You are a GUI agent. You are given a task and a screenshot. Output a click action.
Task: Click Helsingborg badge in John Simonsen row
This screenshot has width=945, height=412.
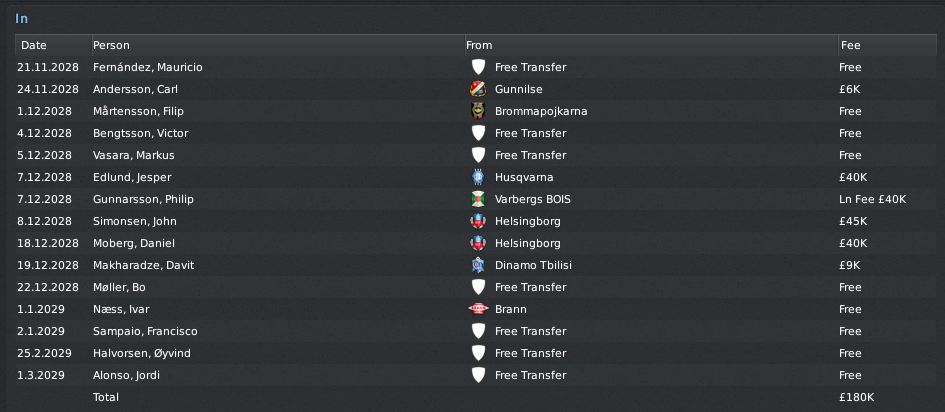478,221
